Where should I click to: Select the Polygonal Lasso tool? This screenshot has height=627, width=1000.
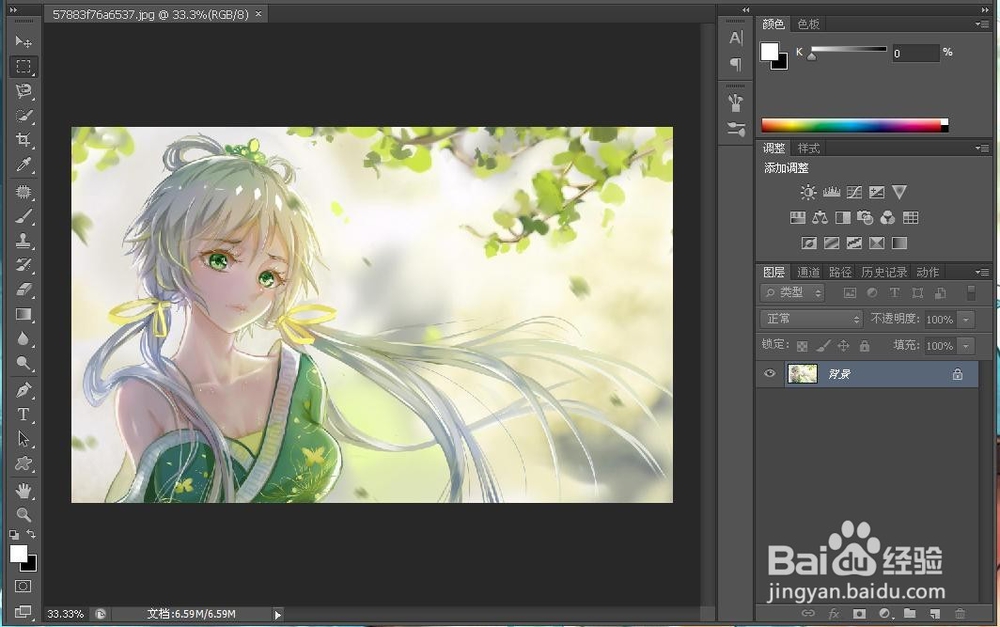[24, 91]
